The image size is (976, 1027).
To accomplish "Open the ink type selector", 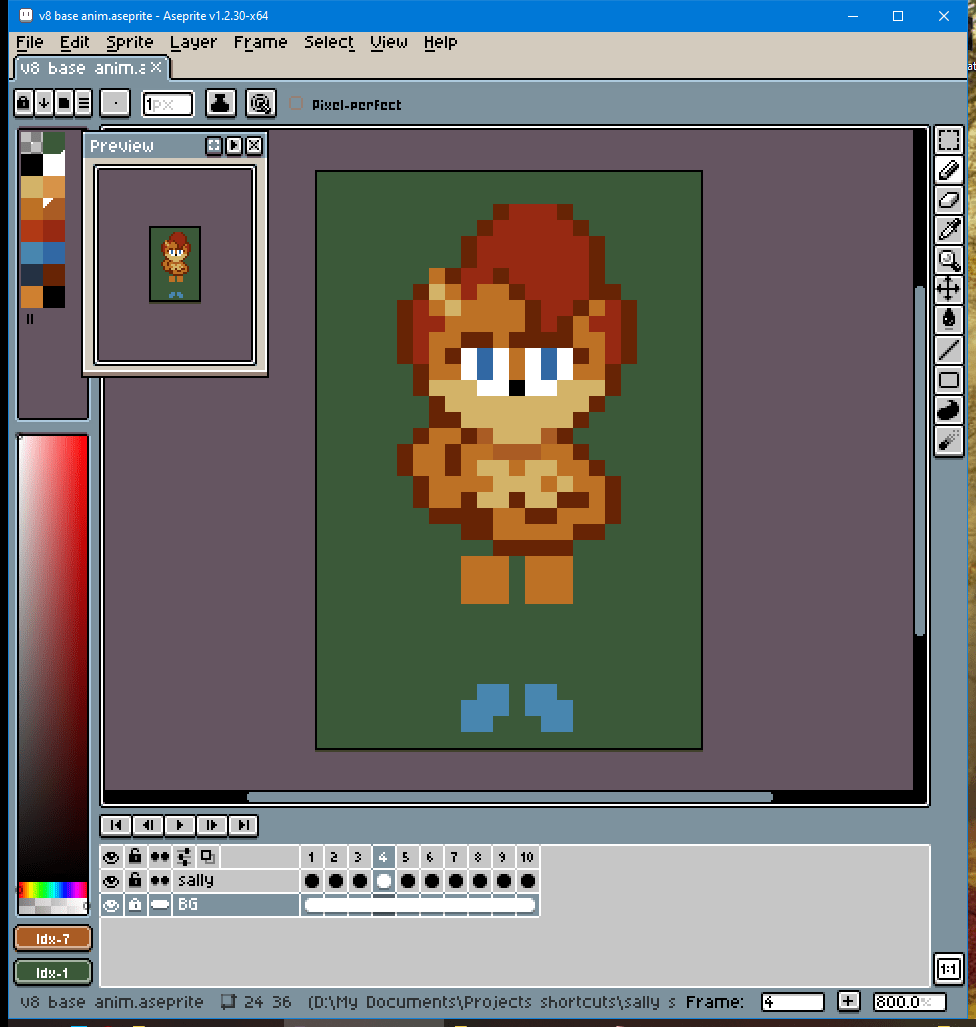I will coord(221,102).
